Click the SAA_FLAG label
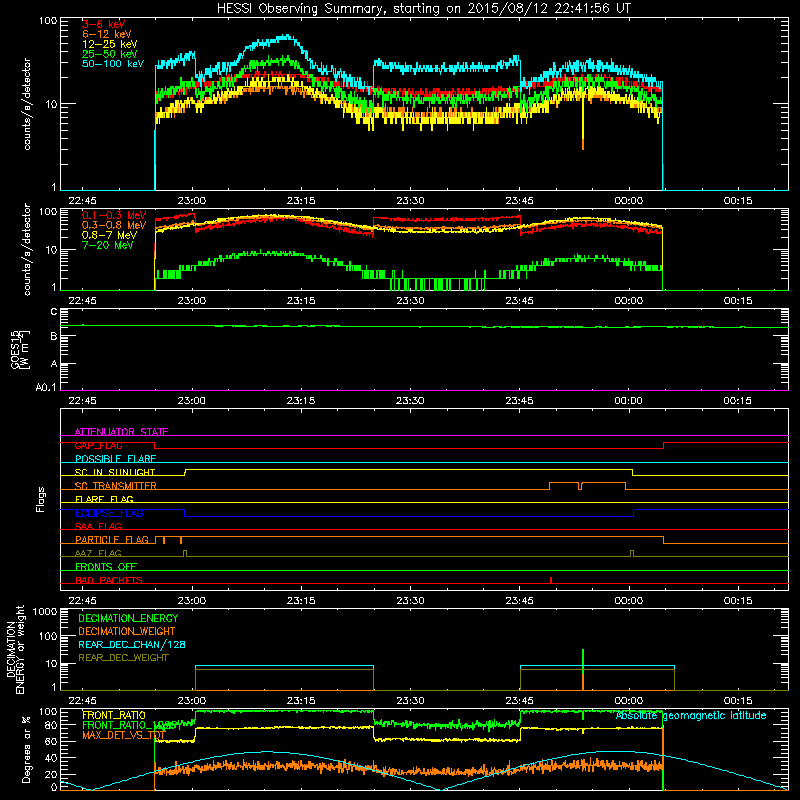The height and width of the screenshot is (800, 800). [98, 527]
